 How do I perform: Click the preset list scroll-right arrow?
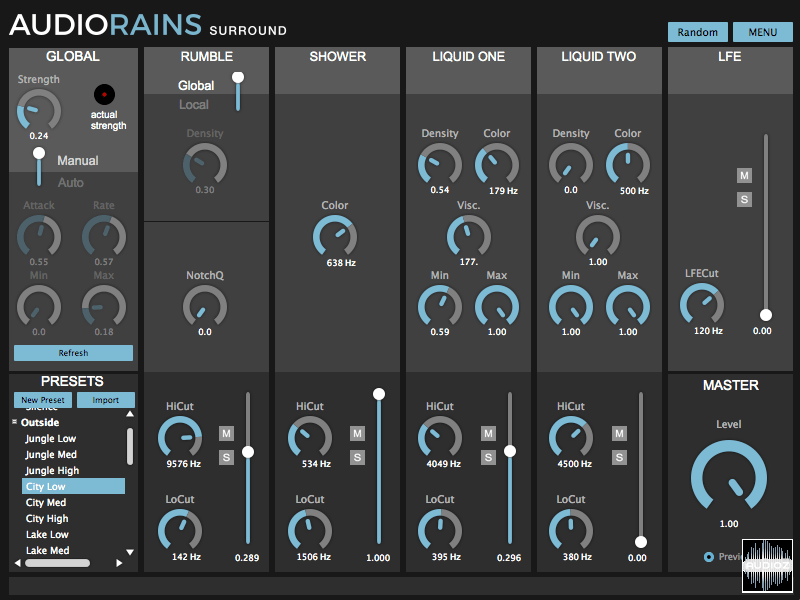[119, 563]
